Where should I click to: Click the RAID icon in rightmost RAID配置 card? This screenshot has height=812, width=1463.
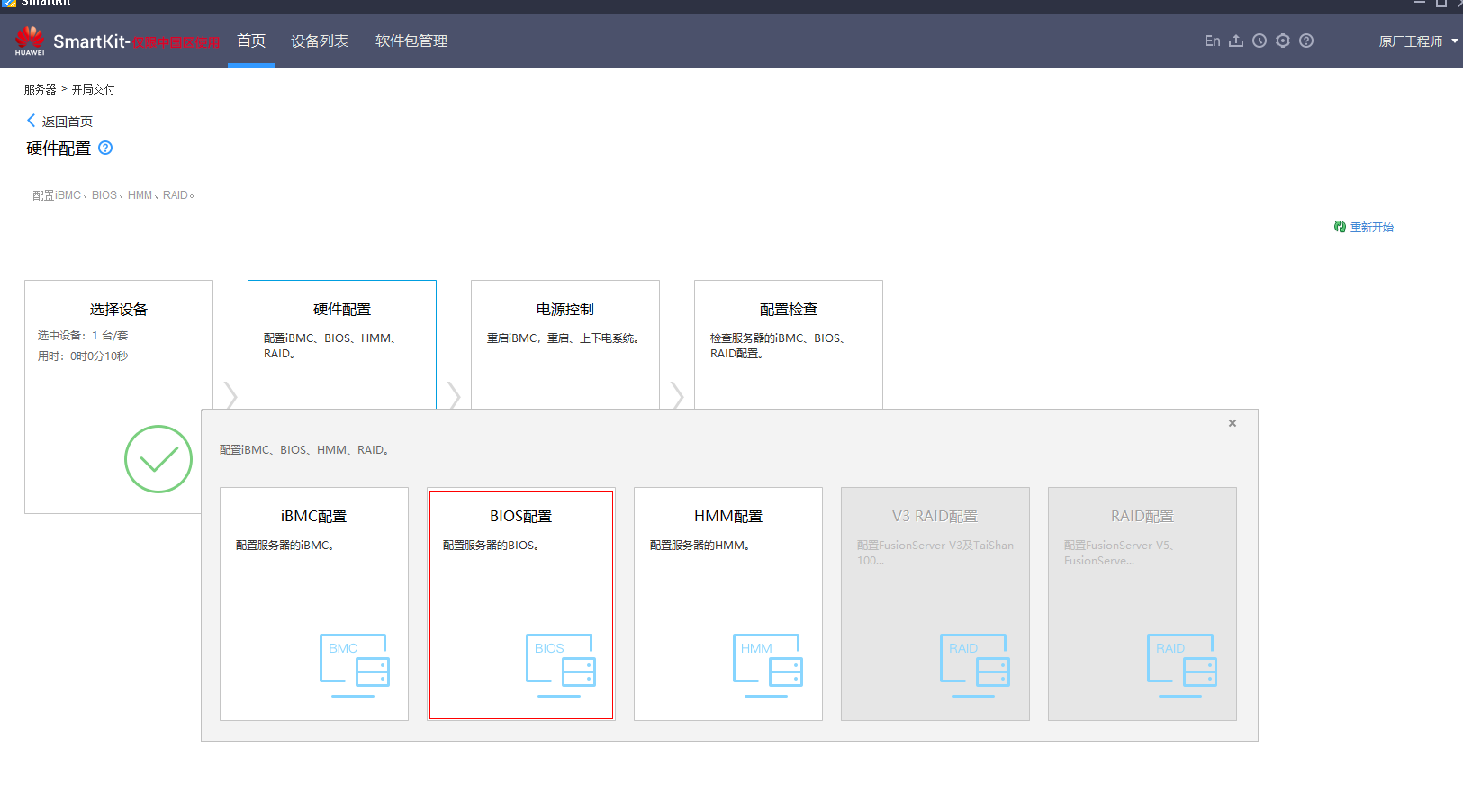[x=1182, y=665]
